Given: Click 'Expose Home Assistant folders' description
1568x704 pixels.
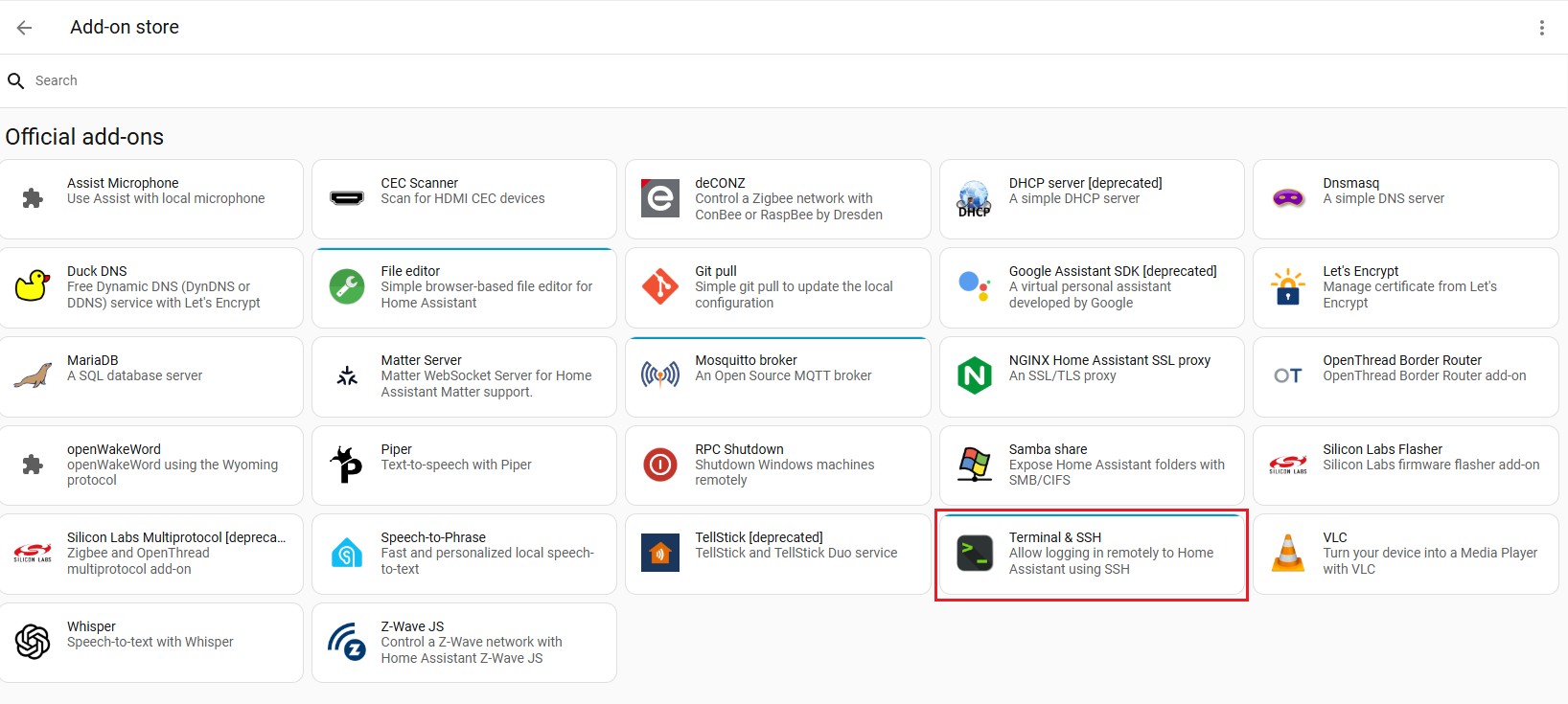Looking at the screenshot, I should (1117, 472).
